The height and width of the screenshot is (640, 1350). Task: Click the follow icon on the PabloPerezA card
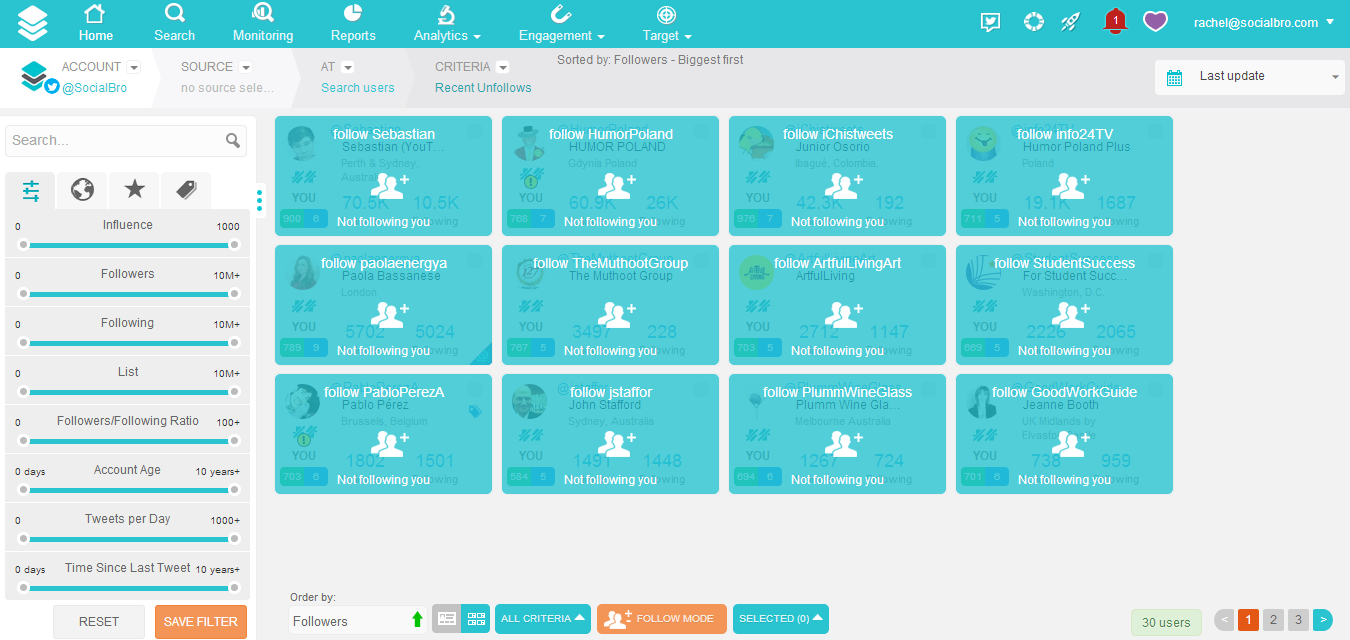(390, 443)
